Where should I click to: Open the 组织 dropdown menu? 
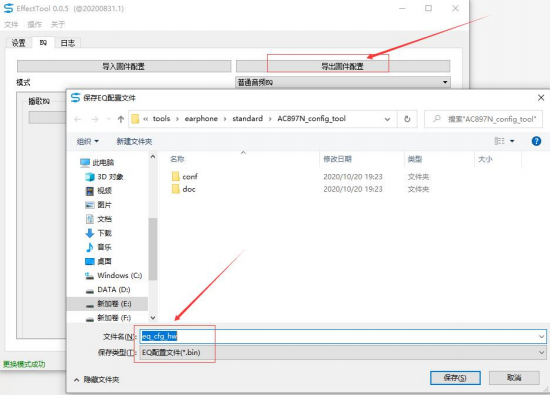(87, 141)
